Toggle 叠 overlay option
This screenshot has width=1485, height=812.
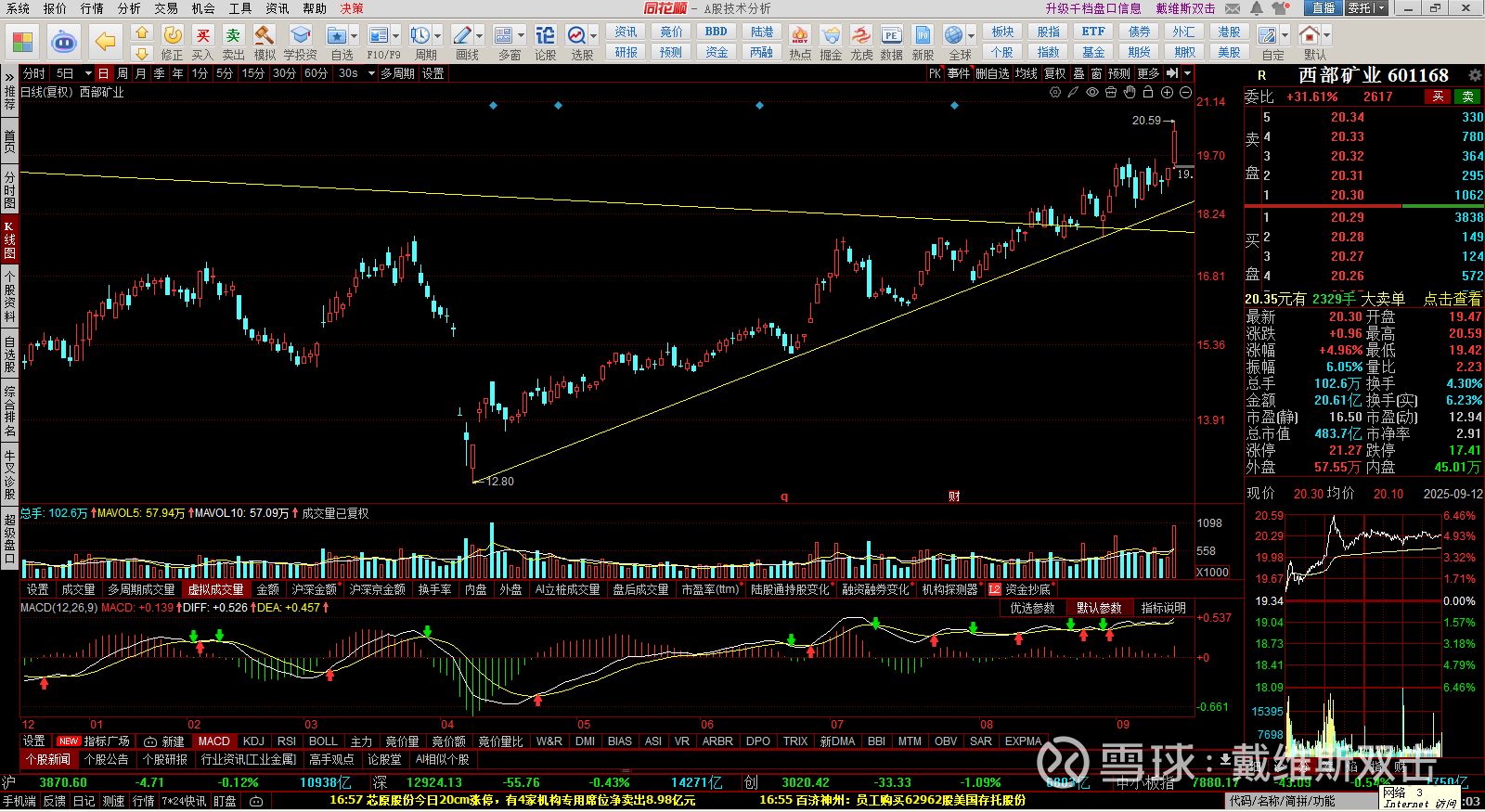point(1078,73)
